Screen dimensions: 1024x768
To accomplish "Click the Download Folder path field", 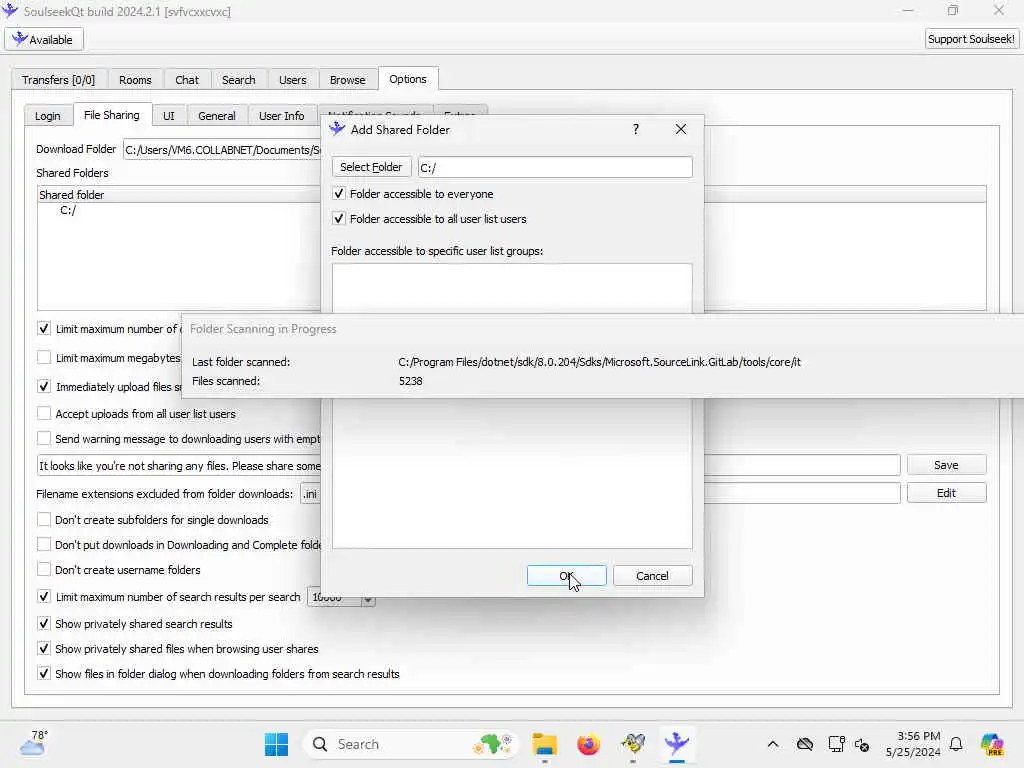I will (222, 150).
